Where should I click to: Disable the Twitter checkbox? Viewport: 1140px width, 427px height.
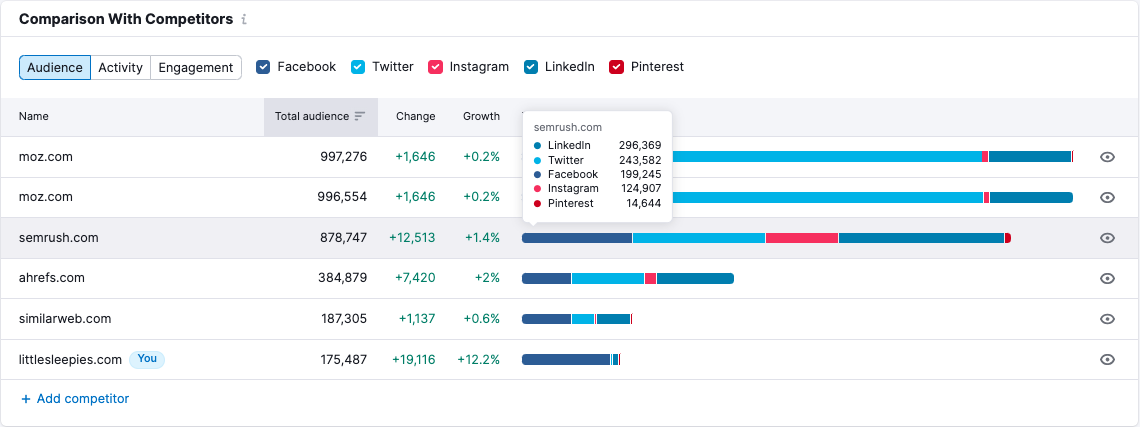pyautogui.click(x=358, y=67)
